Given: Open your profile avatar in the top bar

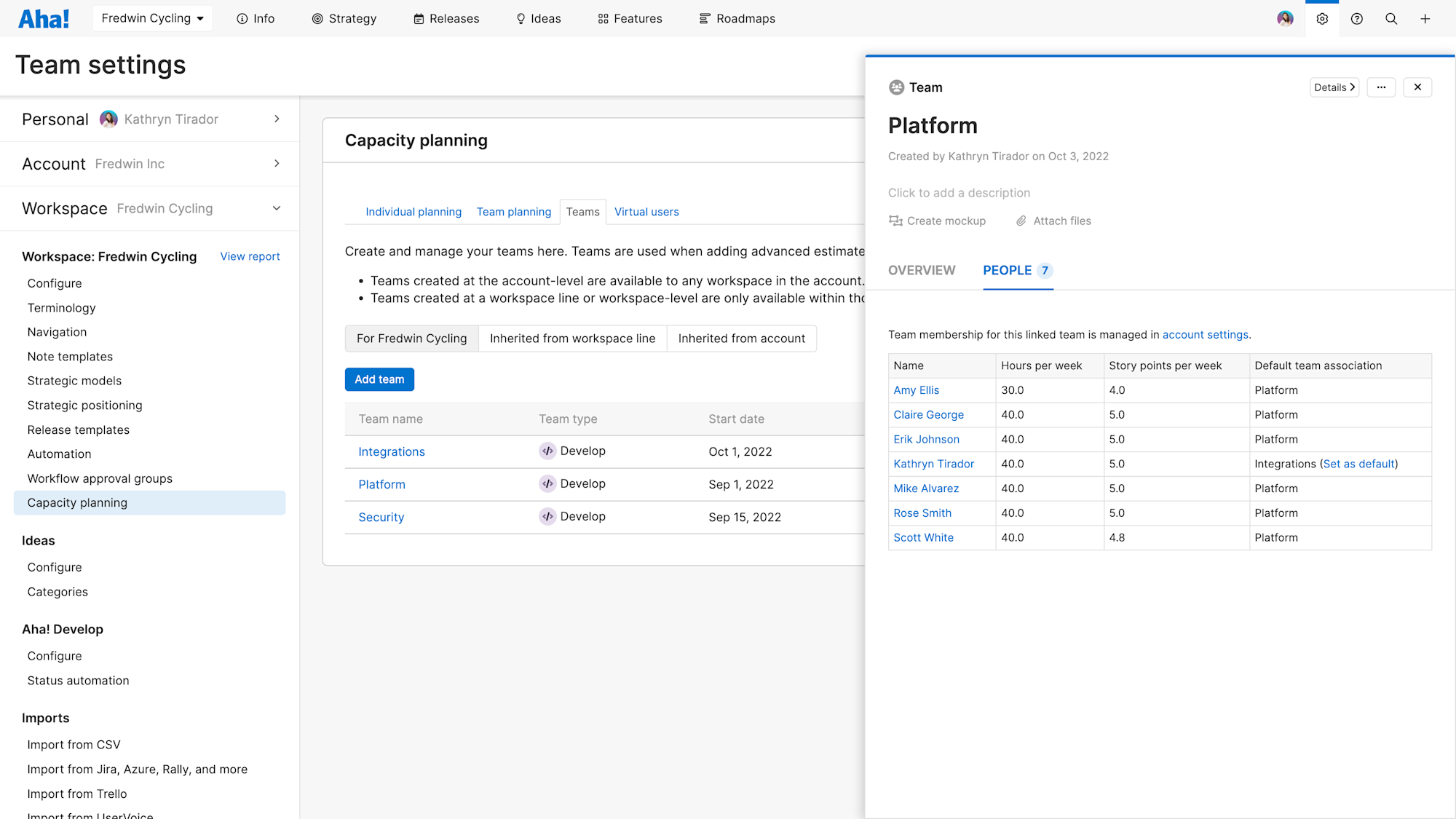Looking at the screenshot, I should pyautogui.click(x=1285, y=18).
